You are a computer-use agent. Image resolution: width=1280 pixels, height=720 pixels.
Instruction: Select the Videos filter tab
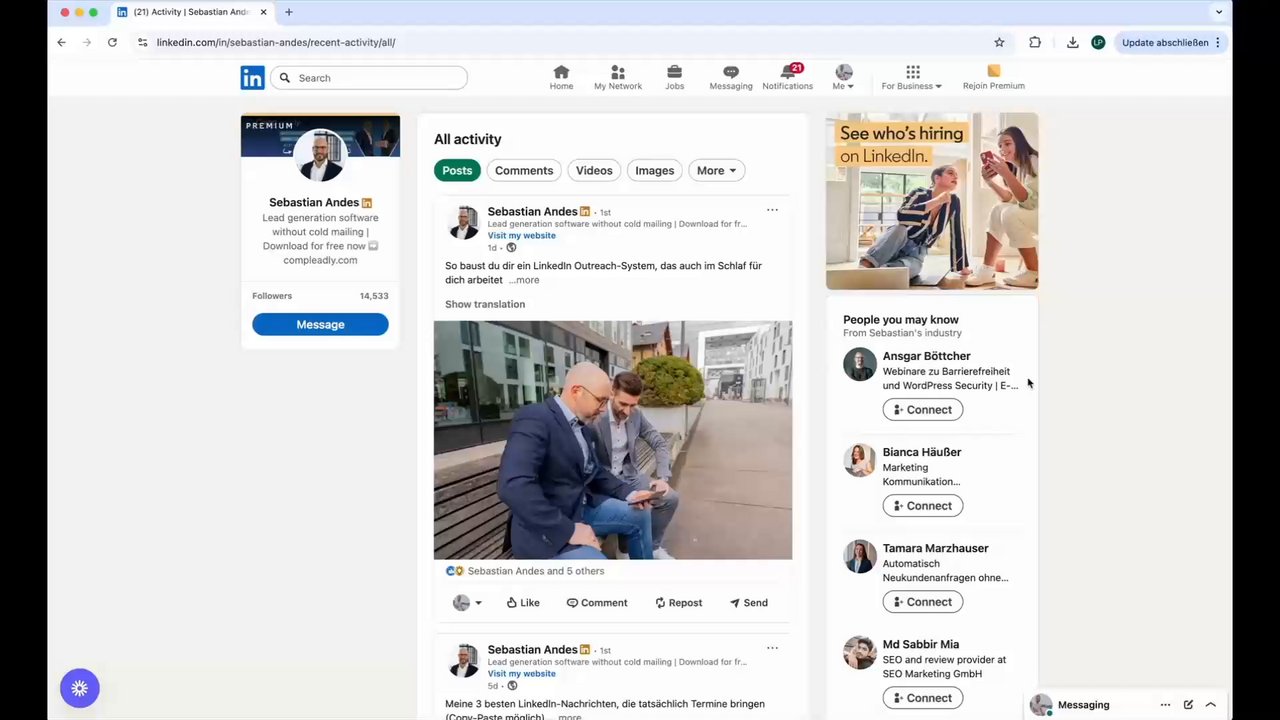pos(594,170)
